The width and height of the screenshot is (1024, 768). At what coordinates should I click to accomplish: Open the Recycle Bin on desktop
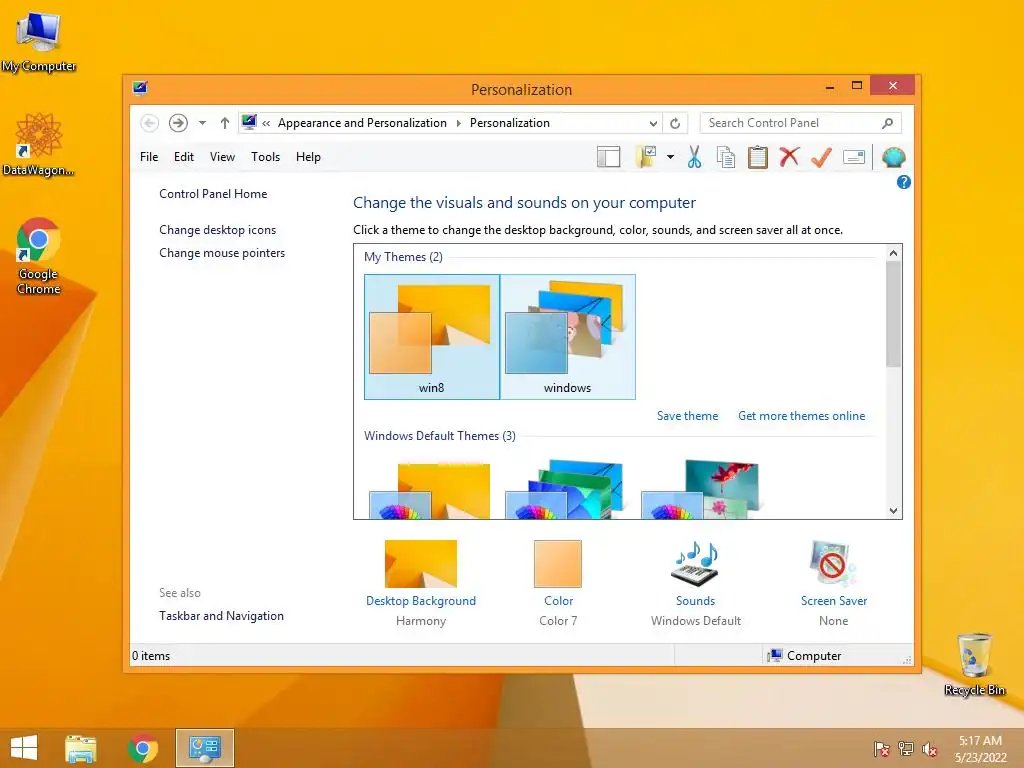point(974,664)
